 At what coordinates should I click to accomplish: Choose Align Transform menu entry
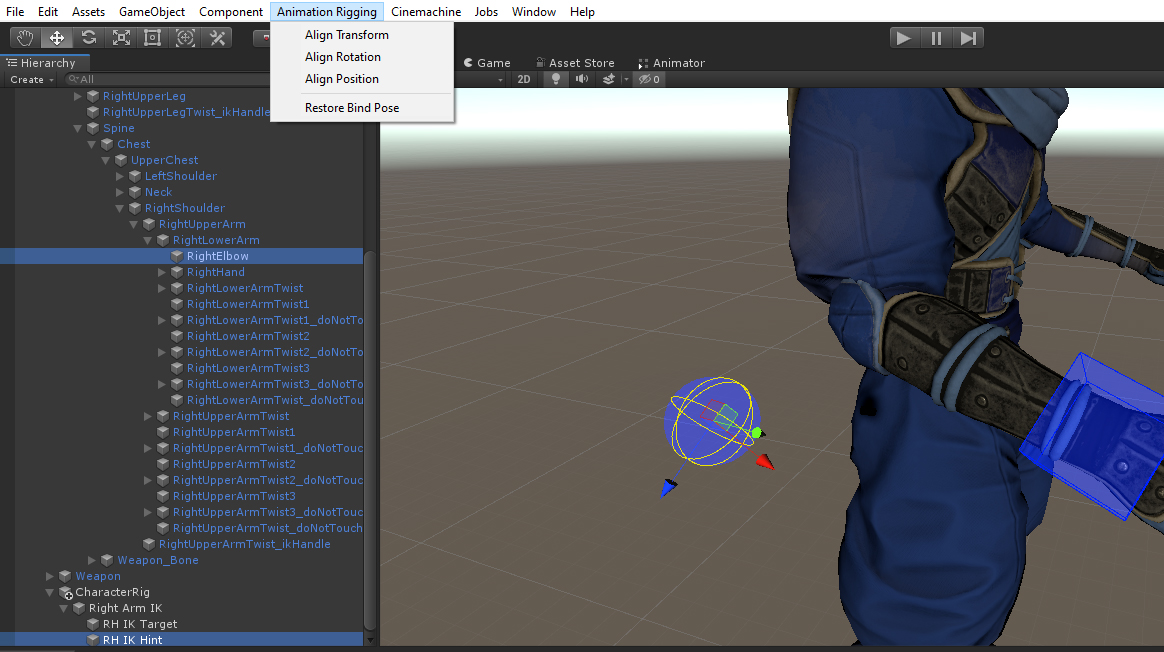(x=347, y=35)
